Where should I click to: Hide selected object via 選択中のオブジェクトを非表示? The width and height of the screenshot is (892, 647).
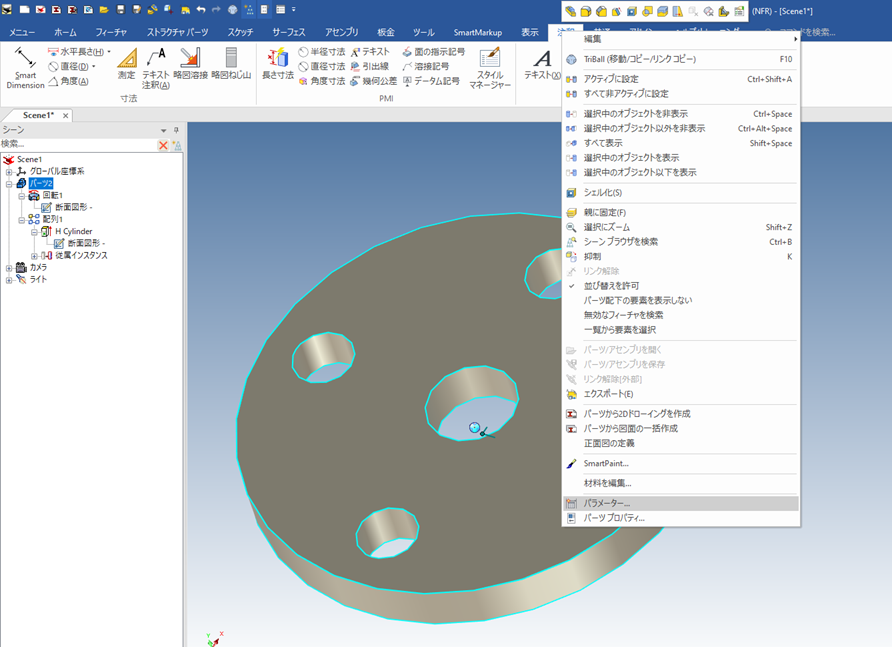click(636, 114)
